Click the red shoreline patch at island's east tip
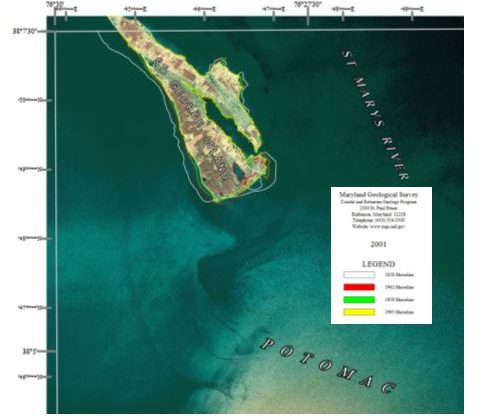The width and height of the screenshot is (495, 420). pos(261,162)
